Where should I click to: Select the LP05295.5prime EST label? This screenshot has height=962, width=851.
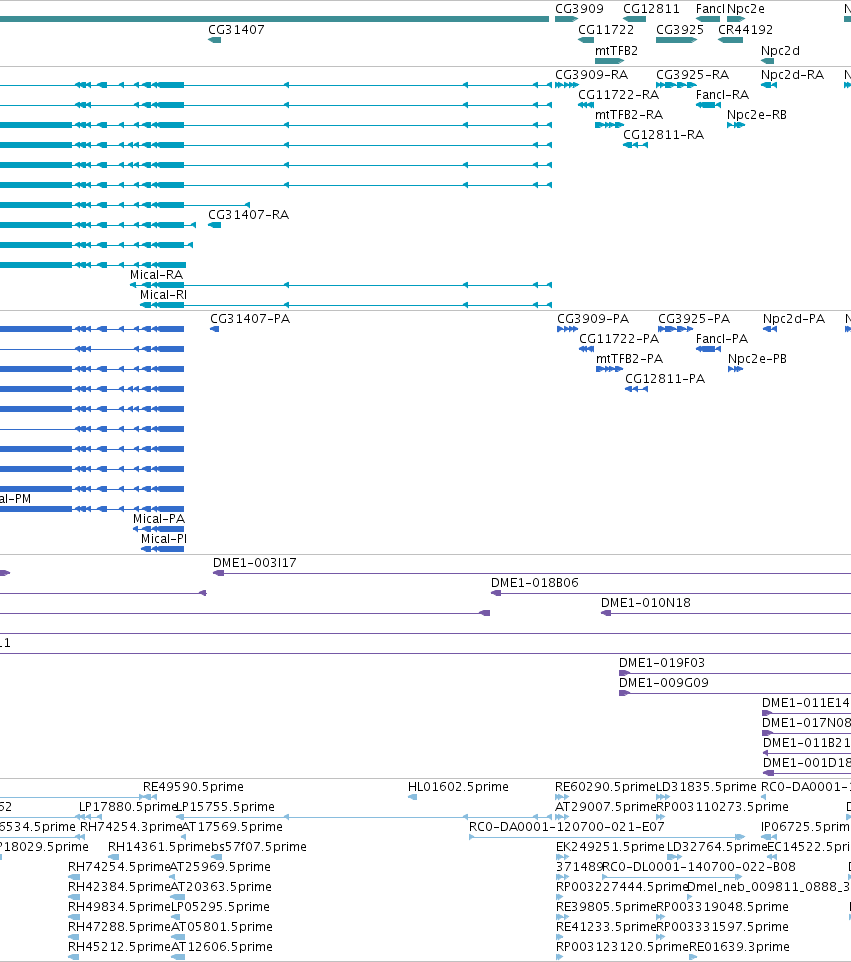[x=220, y=906]
